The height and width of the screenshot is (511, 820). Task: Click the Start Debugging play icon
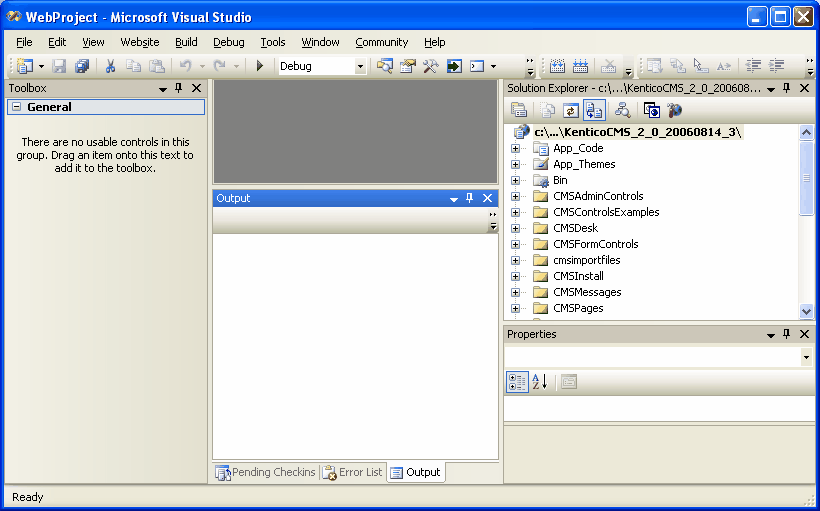(x=259, y=66)
